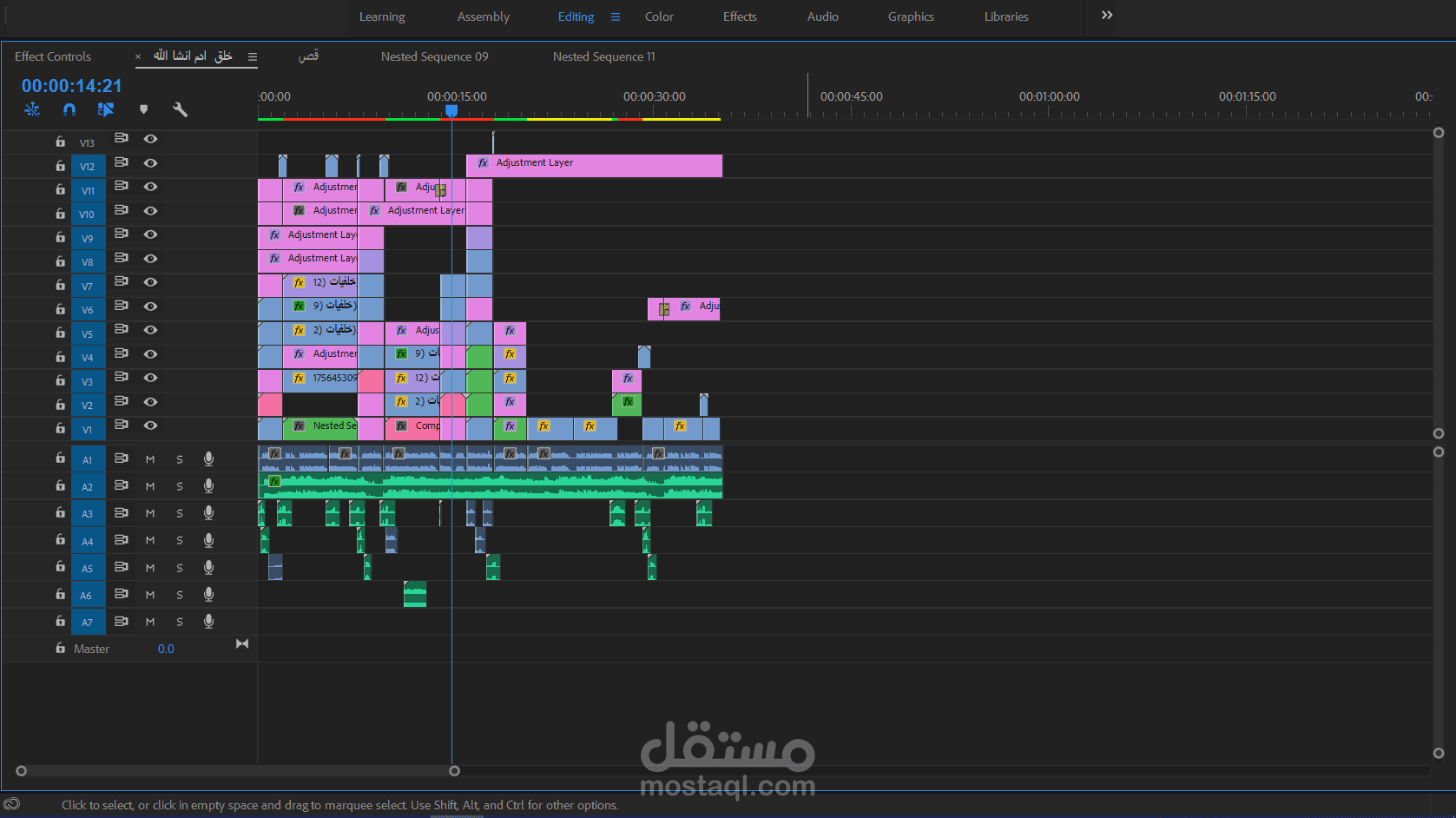Enable voice-over record on A1
Image resolution: width=1456 pixels, height=818 pixels.
pos(208,458)
